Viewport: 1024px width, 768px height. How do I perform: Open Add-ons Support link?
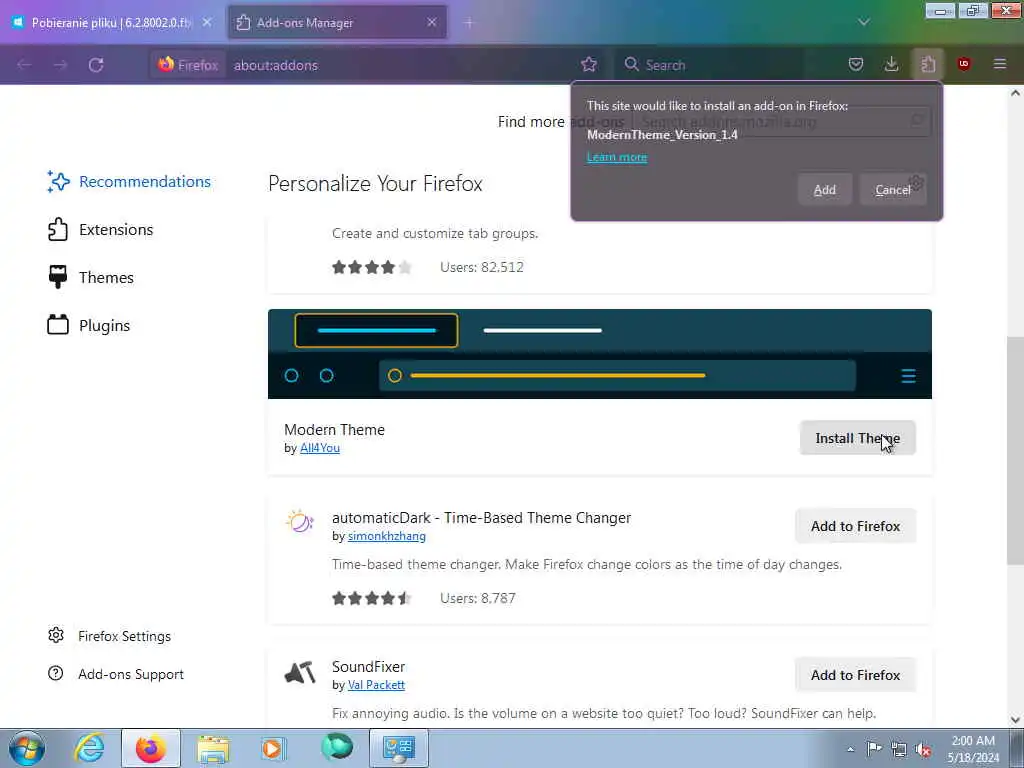[x=116, y=674]
